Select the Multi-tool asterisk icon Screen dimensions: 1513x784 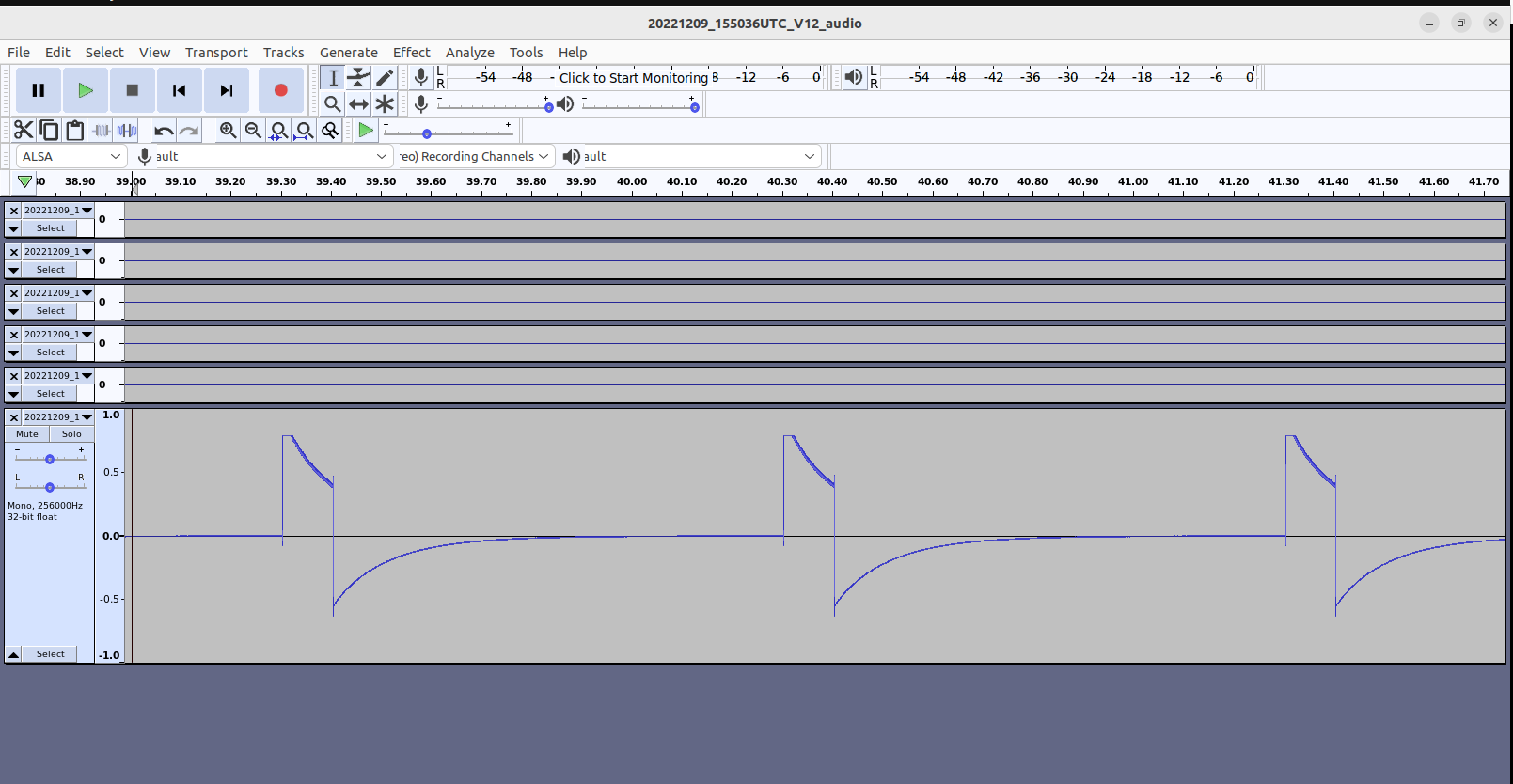[x=385, y=103]
